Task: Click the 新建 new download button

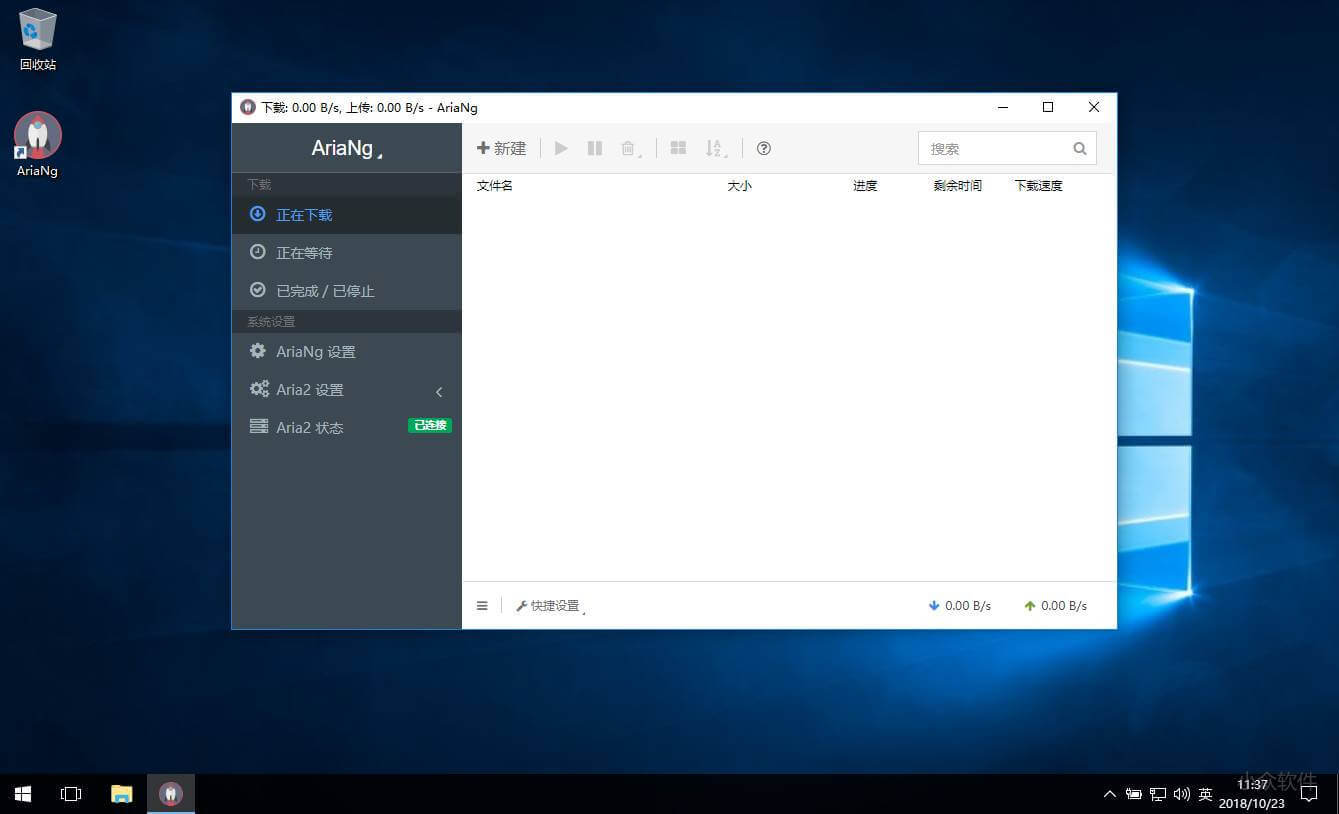Action: click(501, 148)
